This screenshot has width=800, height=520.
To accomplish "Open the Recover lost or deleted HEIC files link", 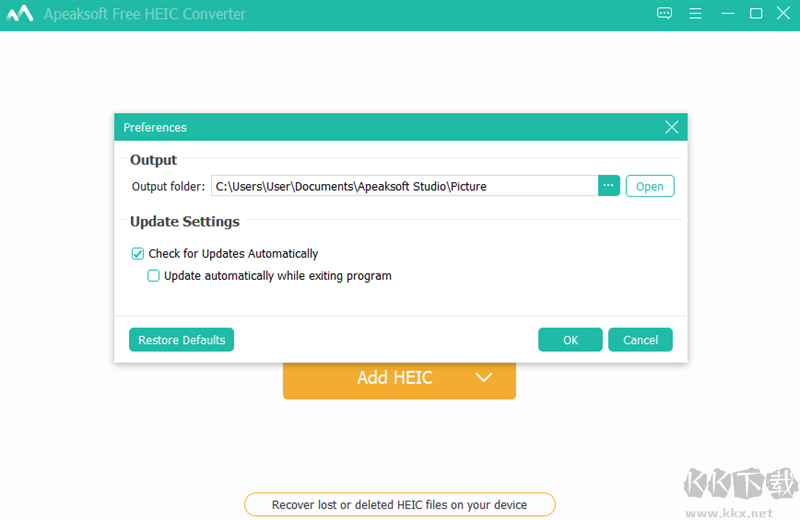I will (399, 505).
